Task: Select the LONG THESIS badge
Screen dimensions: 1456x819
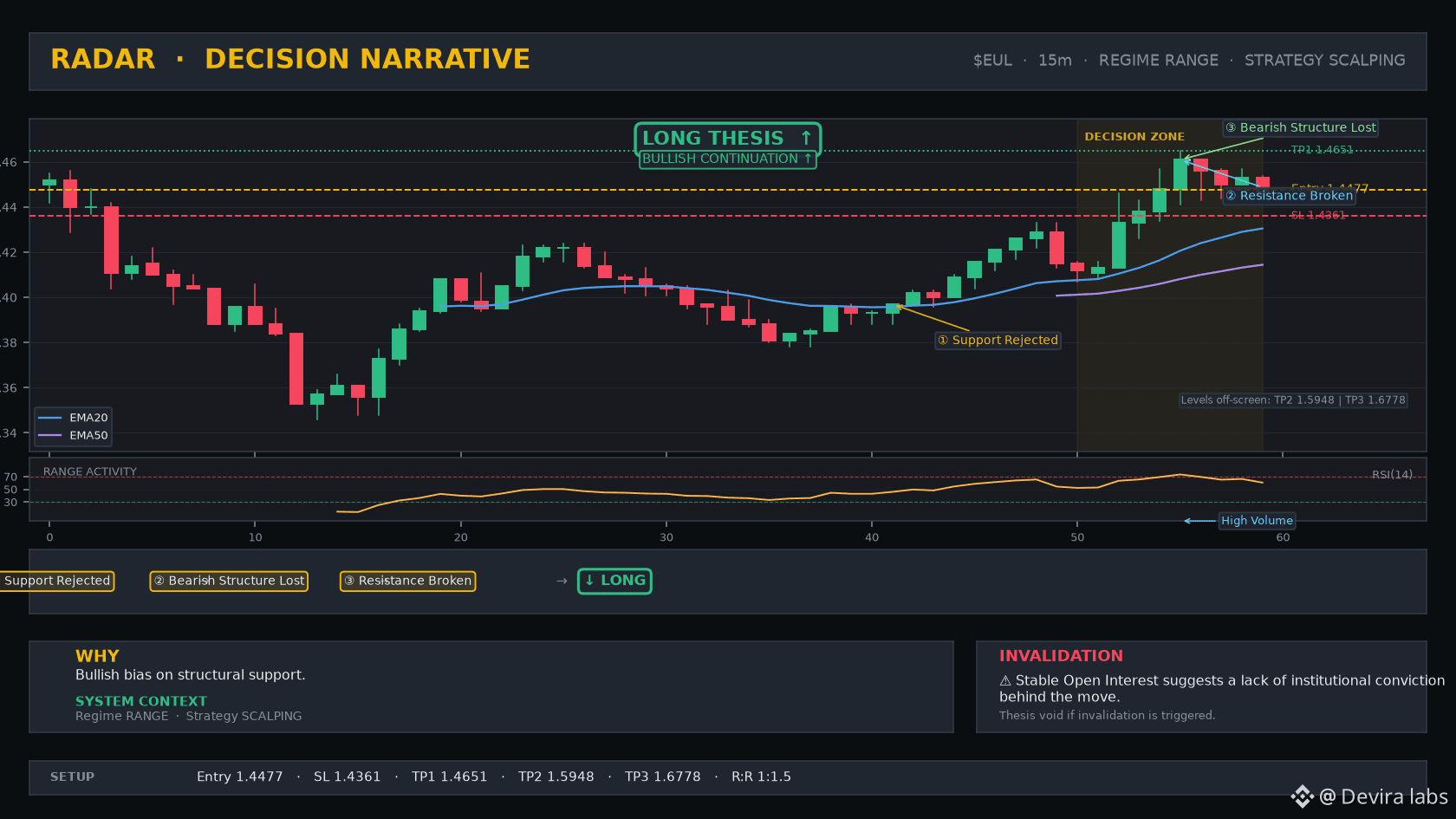Action: [x=727, y=139]
